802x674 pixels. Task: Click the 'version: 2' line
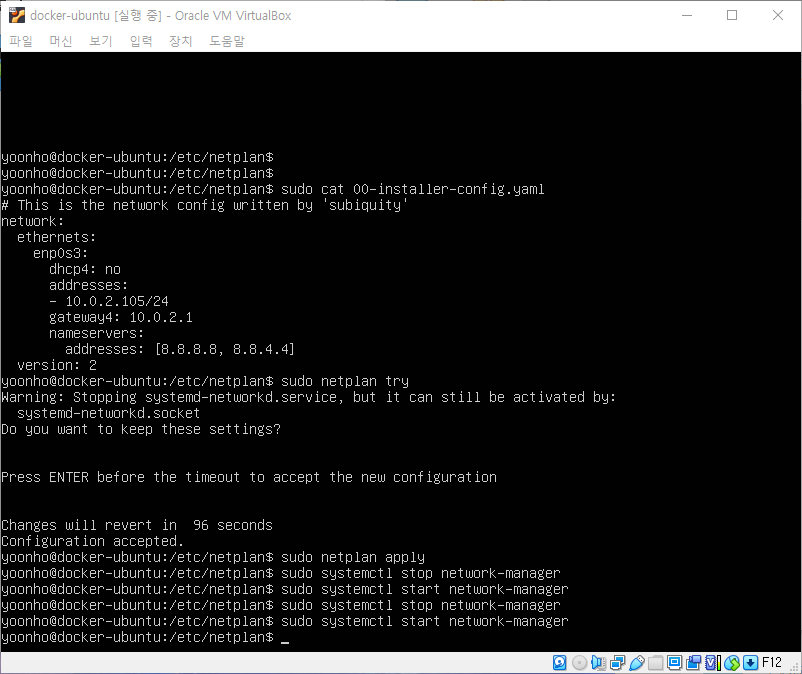point(57,365)
